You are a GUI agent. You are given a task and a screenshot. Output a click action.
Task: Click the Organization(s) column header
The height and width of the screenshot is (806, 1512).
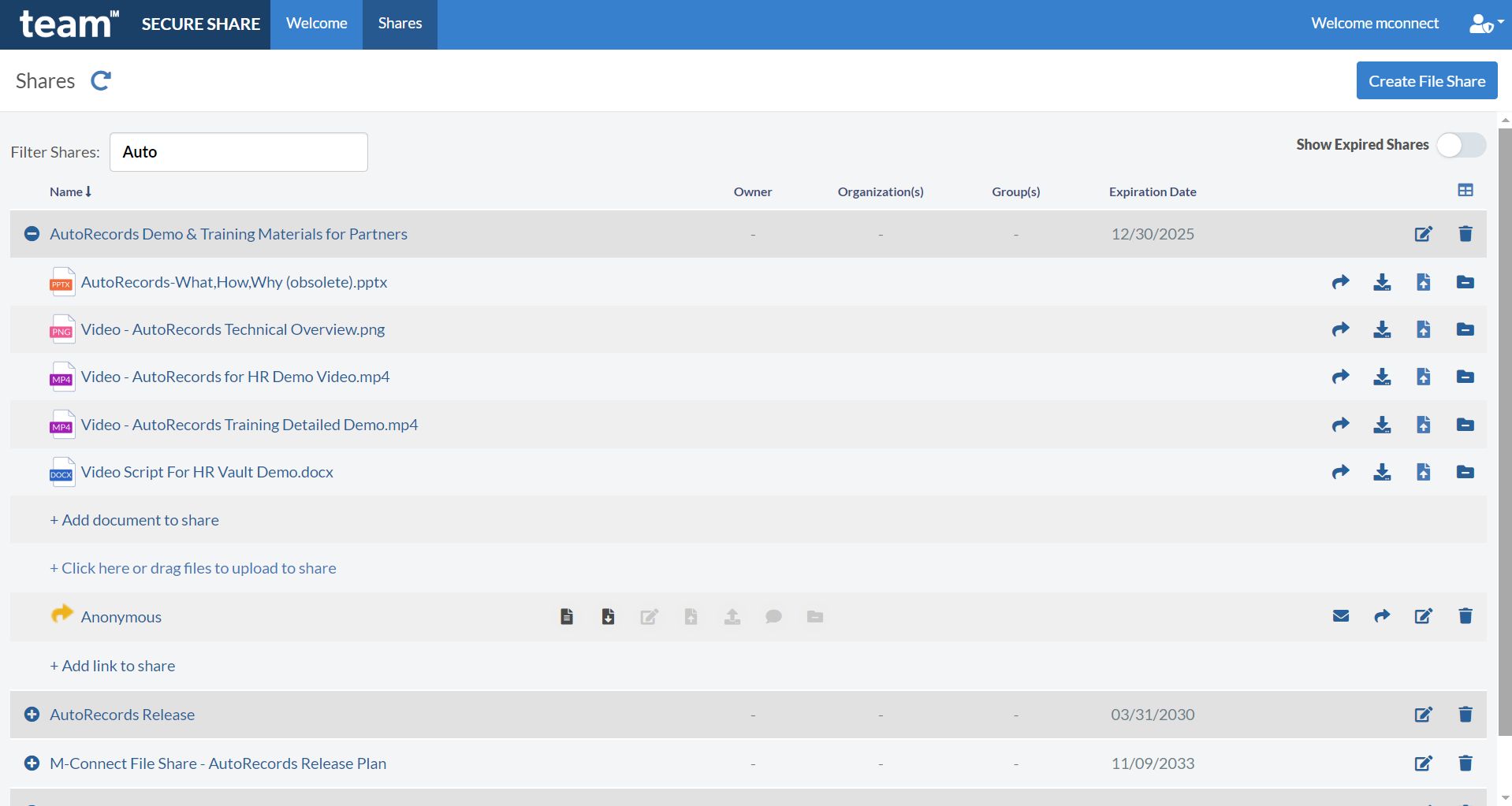click(881, 191)
